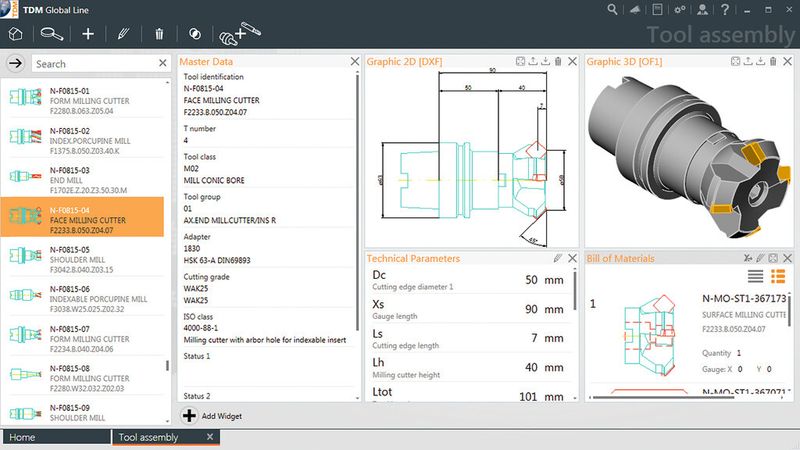
Task: Click the Lh milling cutter height value 40
Action: (531, 367)
